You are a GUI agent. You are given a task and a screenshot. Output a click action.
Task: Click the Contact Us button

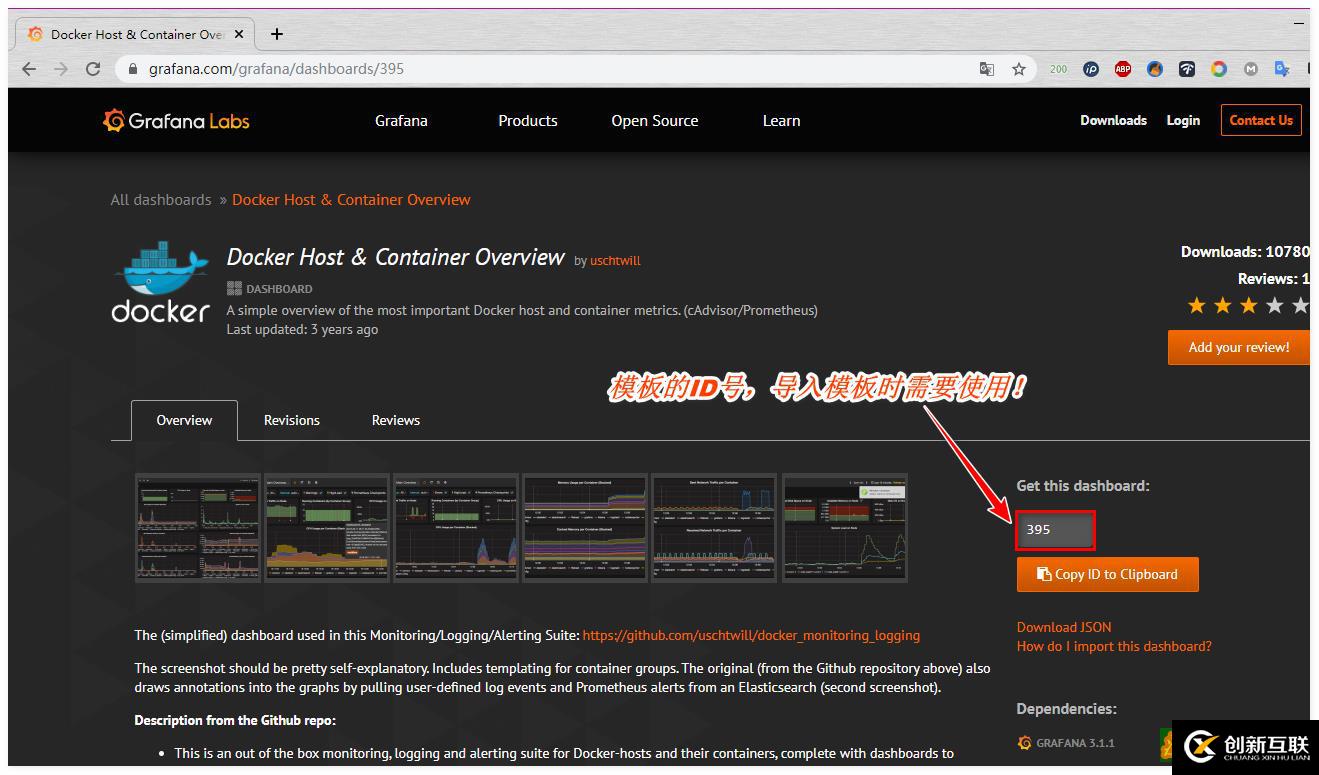1261,120
